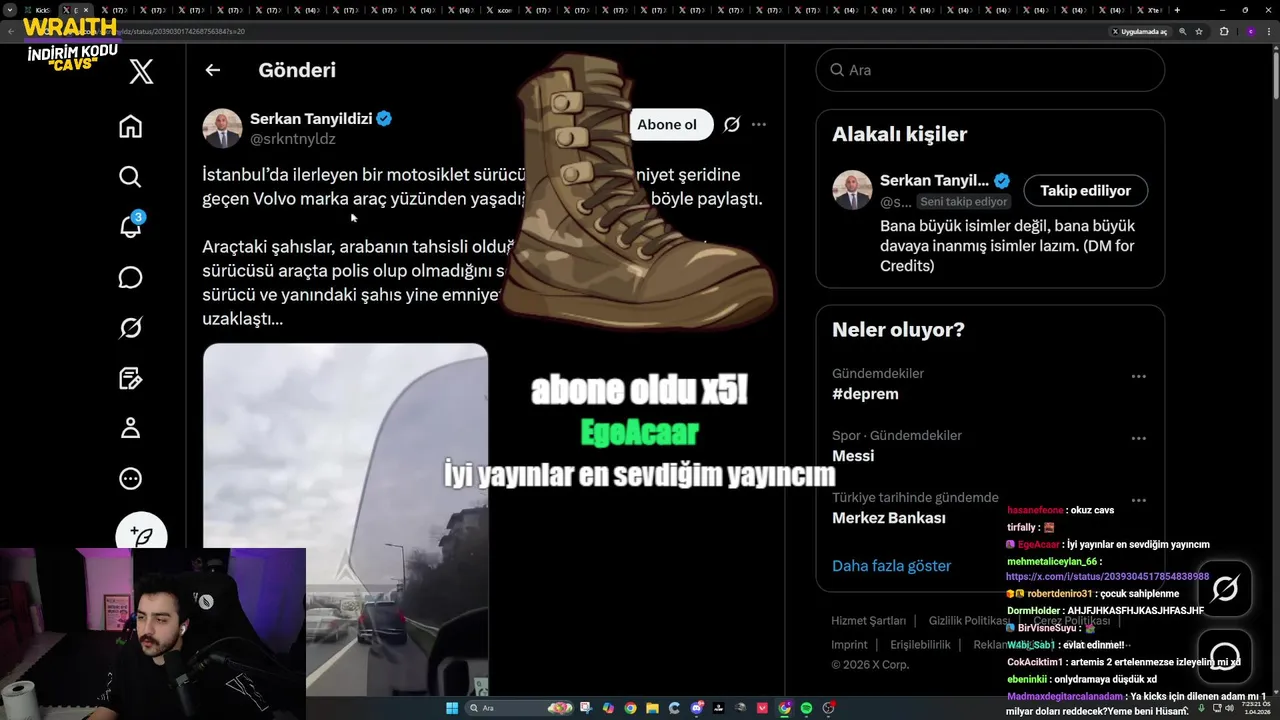The height and width of the screenshot is (720, 1280).
Task: Open a new browser tab with plus
Action: (x=1177, y=10)
